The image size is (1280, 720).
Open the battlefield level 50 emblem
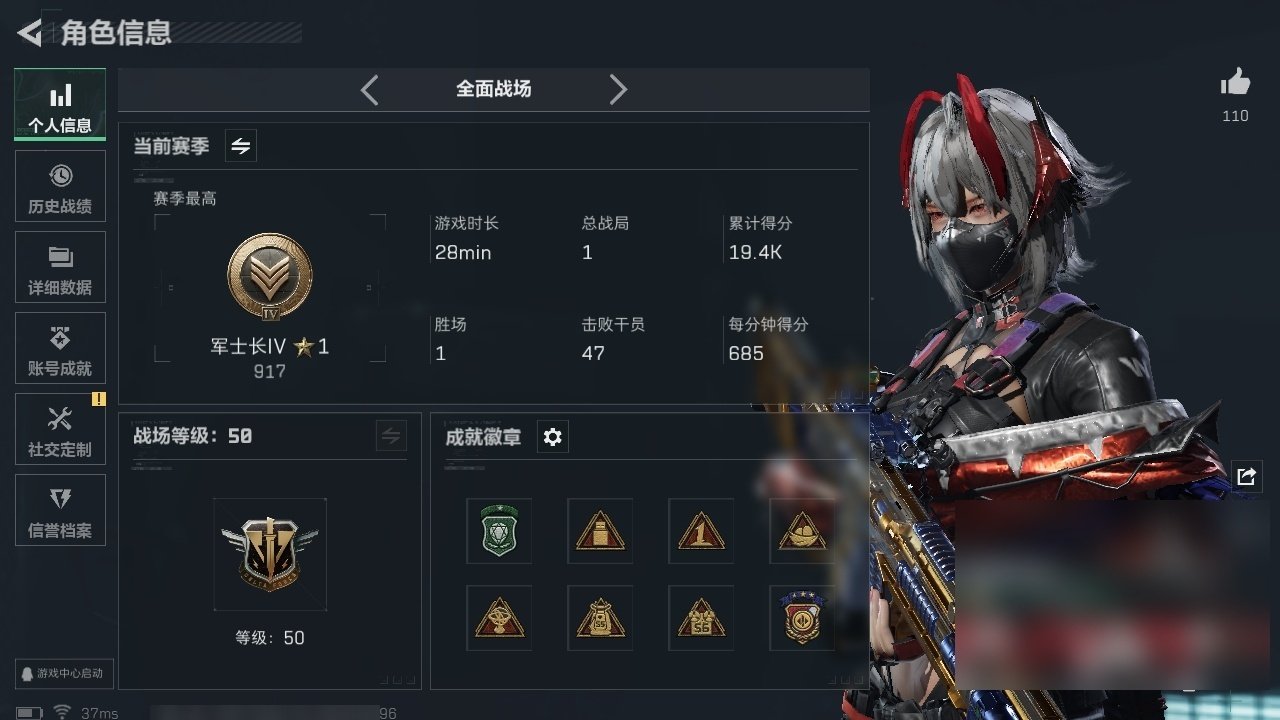[x=270, y=554]
